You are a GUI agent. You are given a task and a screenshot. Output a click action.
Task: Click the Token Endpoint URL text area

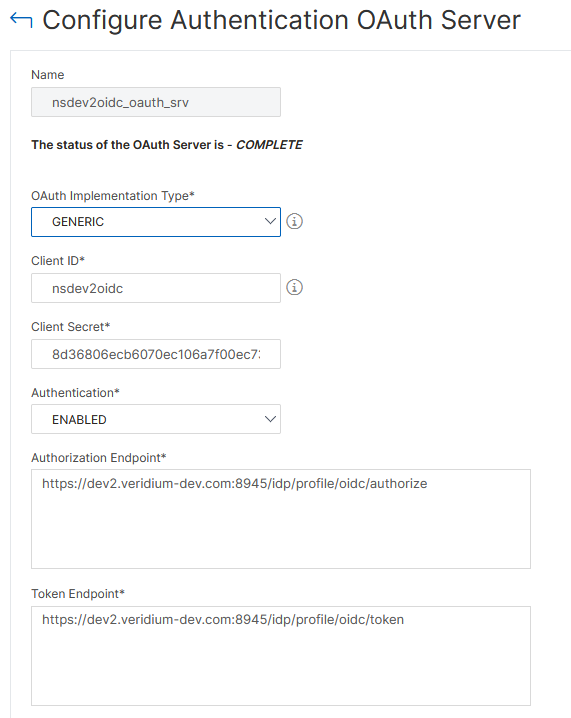[x=281, y=656]
